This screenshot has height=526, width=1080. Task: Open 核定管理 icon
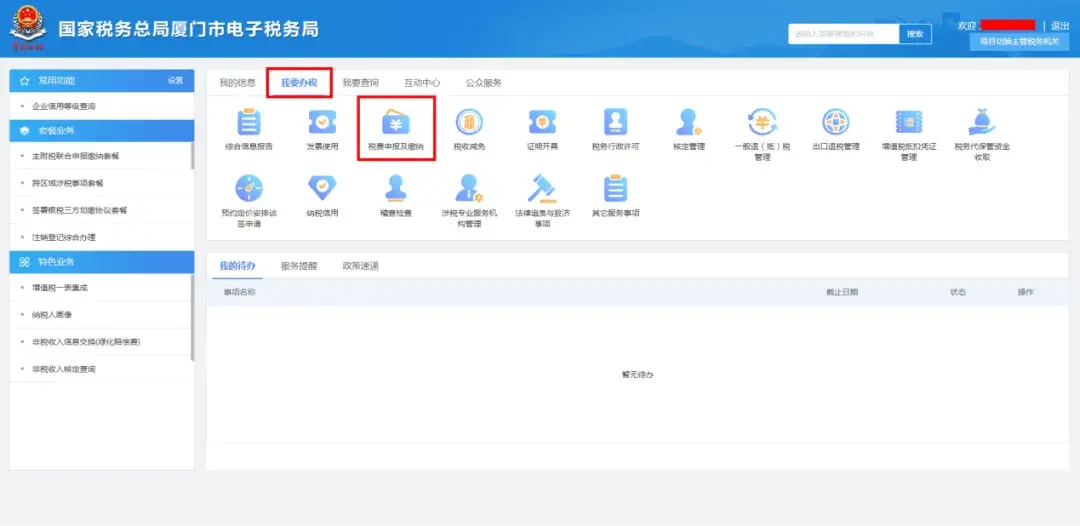(x=689, y=122)
